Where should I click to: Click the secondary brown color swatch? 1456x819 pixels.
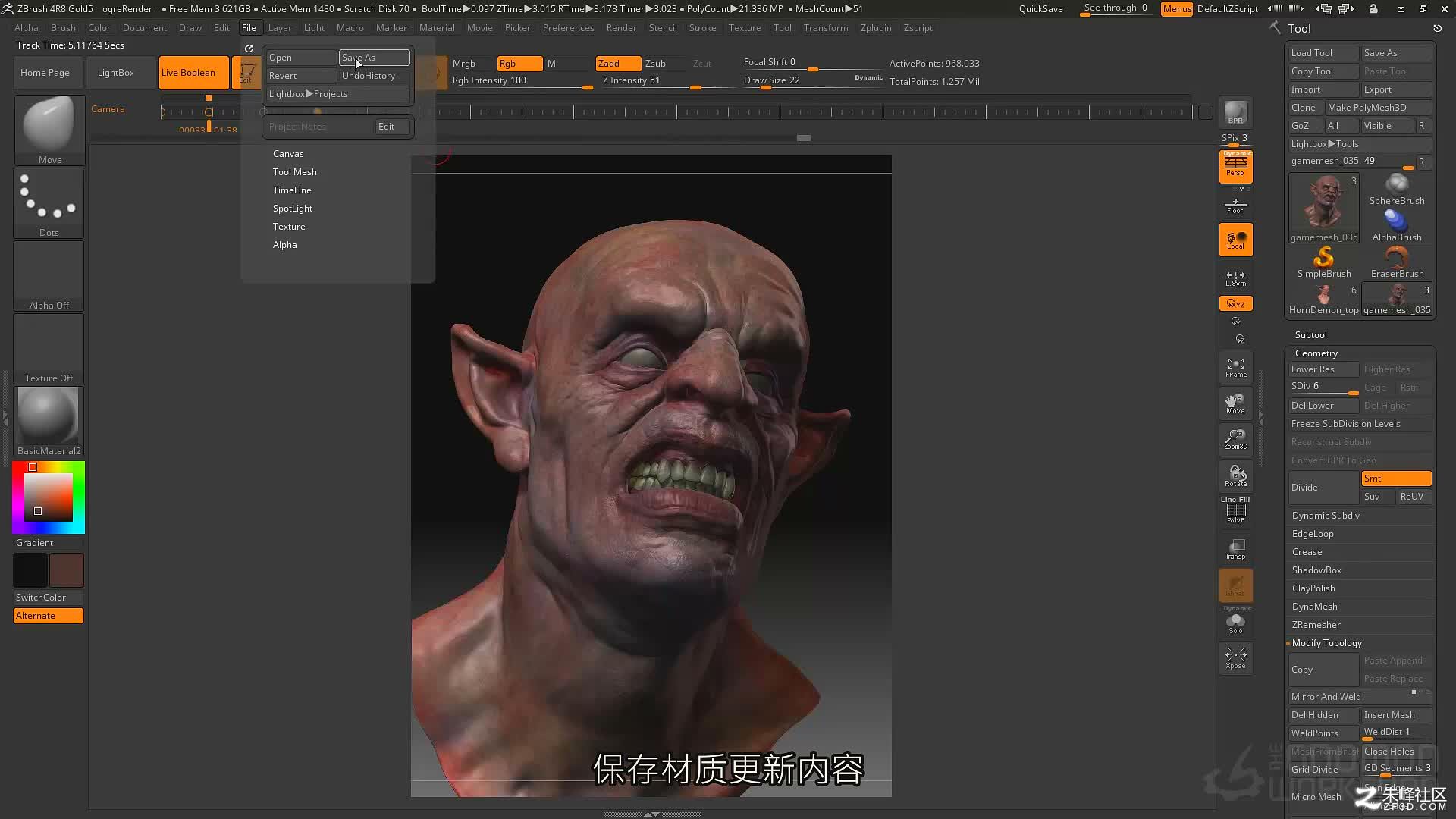pyautogui.click(x=67, y=570)
